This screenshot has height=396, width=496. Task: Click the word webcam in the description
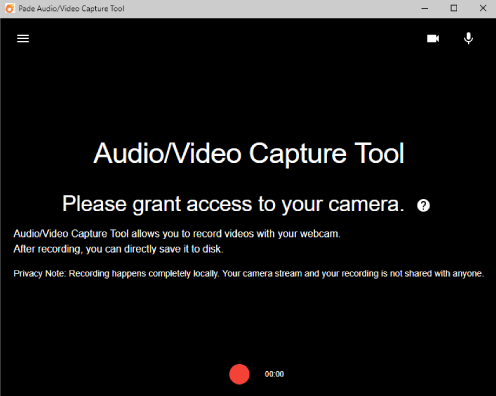pyautogui.click(x=319, y=234)
